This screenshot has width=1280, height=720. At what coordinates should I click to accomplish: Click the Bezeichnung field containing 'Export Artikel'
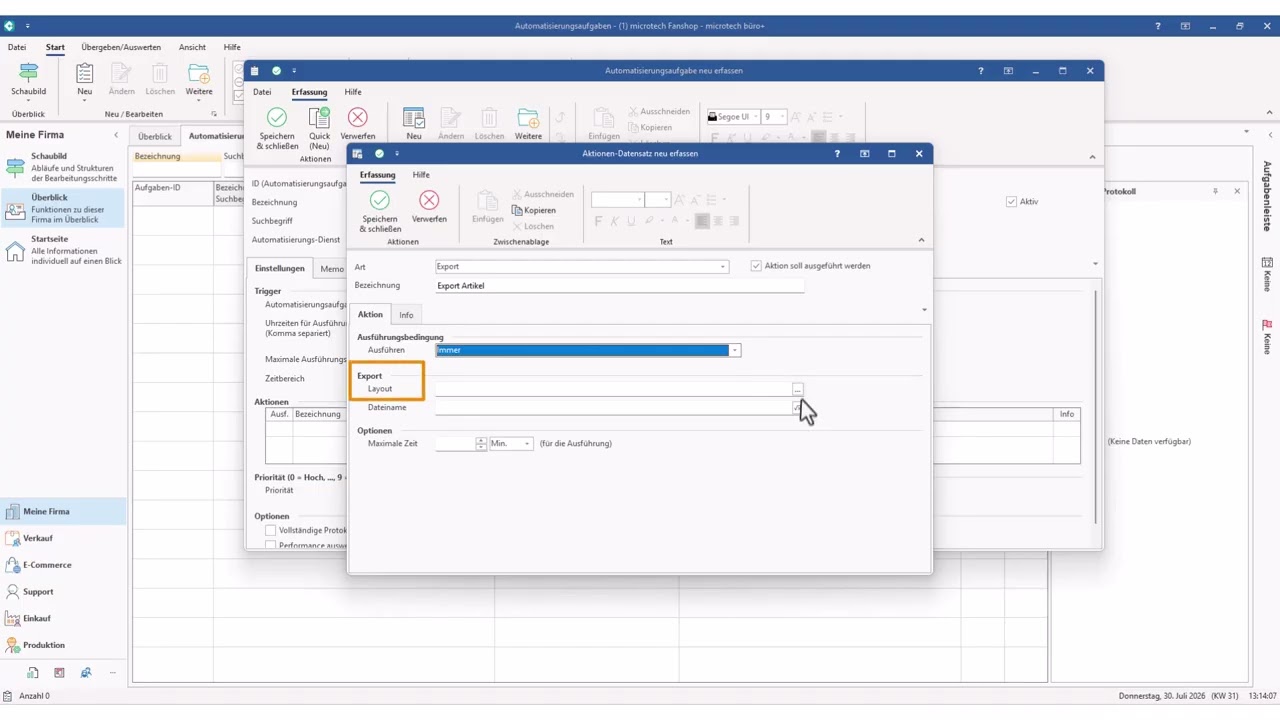click(620, 286)
